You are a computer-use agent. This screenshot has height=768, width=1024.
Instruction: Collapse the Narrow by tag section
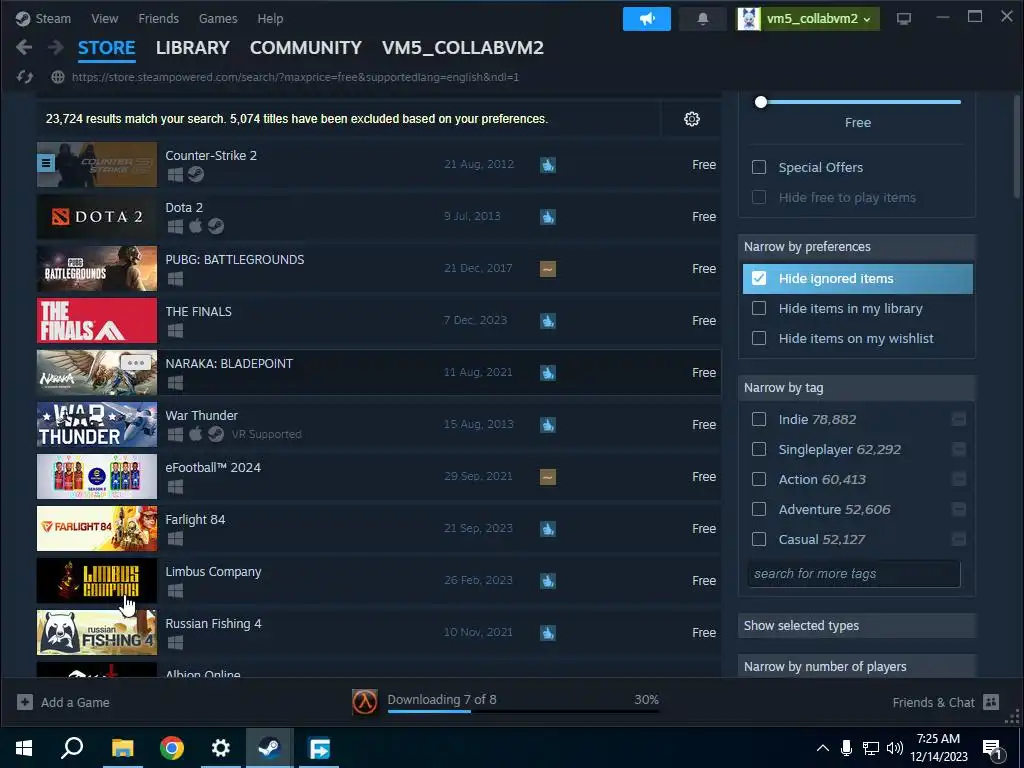857,388
